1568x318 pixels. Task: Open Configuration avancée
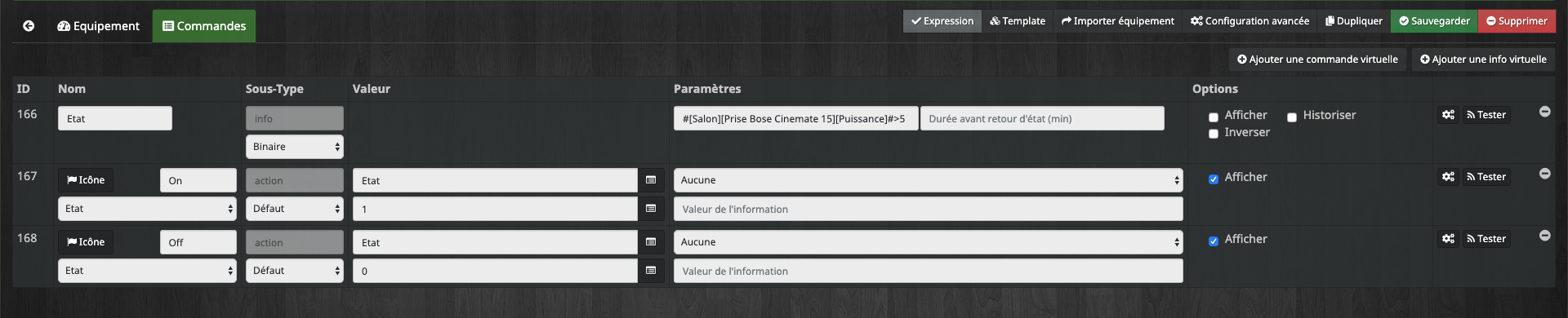click(1249, 21)
